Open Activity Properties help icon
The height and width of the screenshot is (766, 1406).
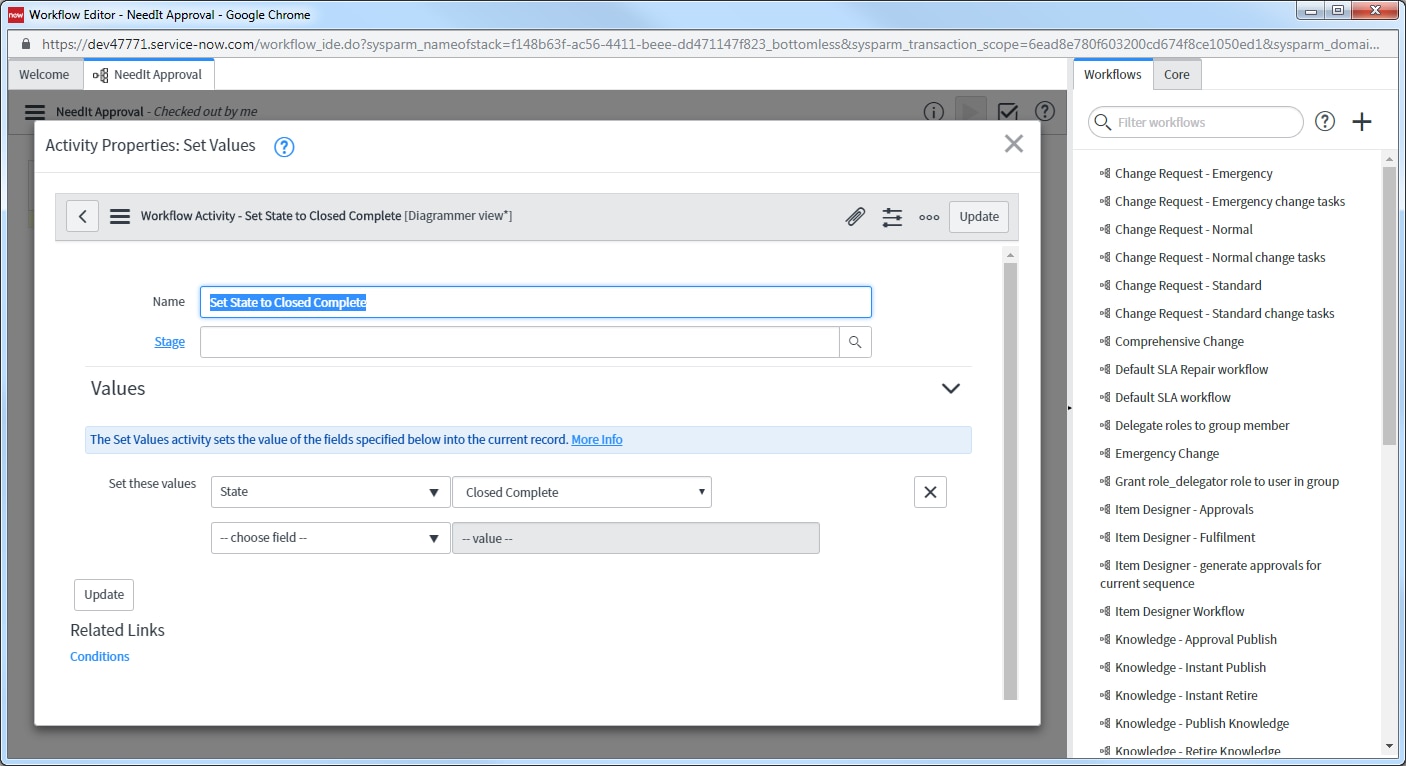pos(284,147)
